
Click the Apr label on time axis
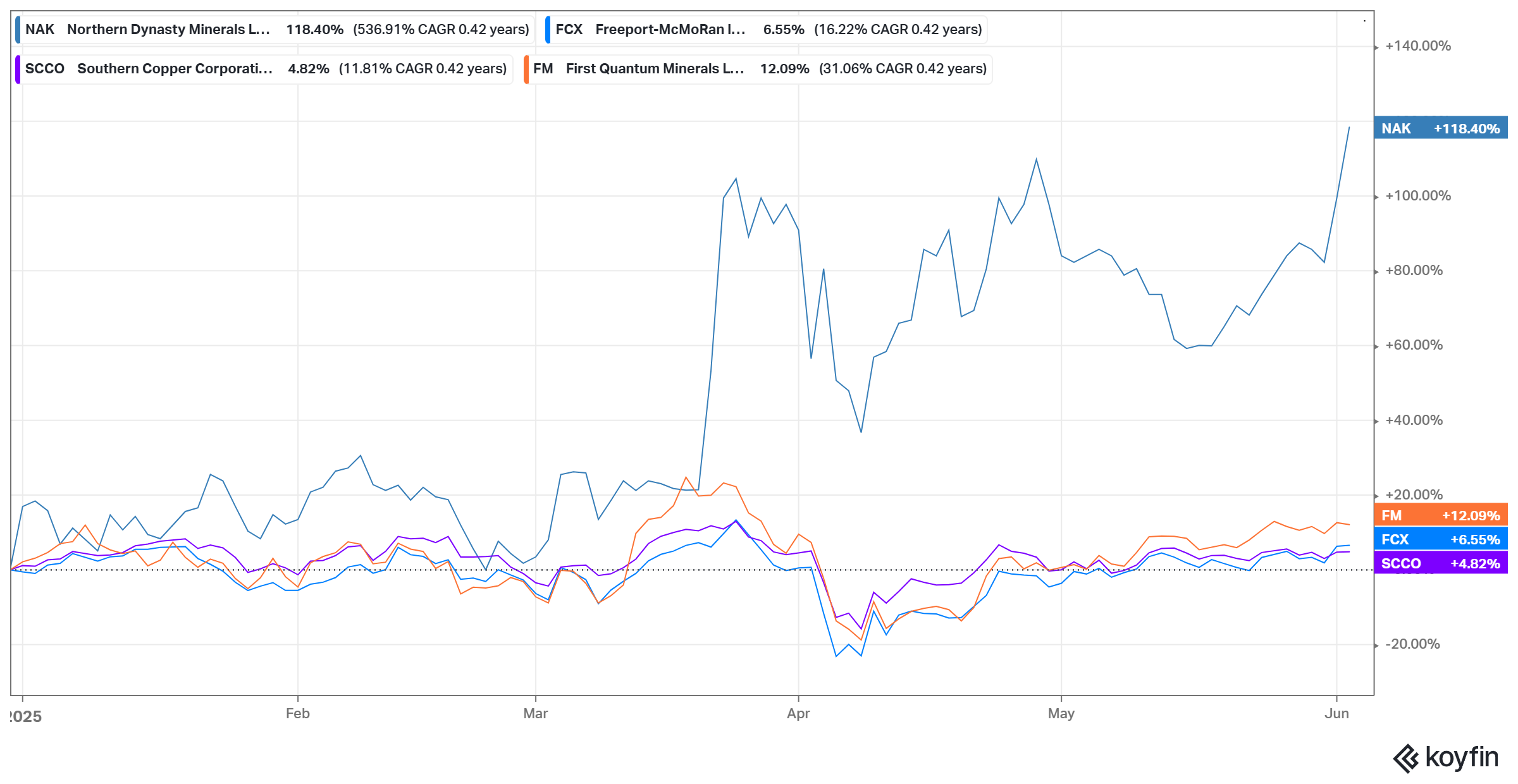point(798,714)
